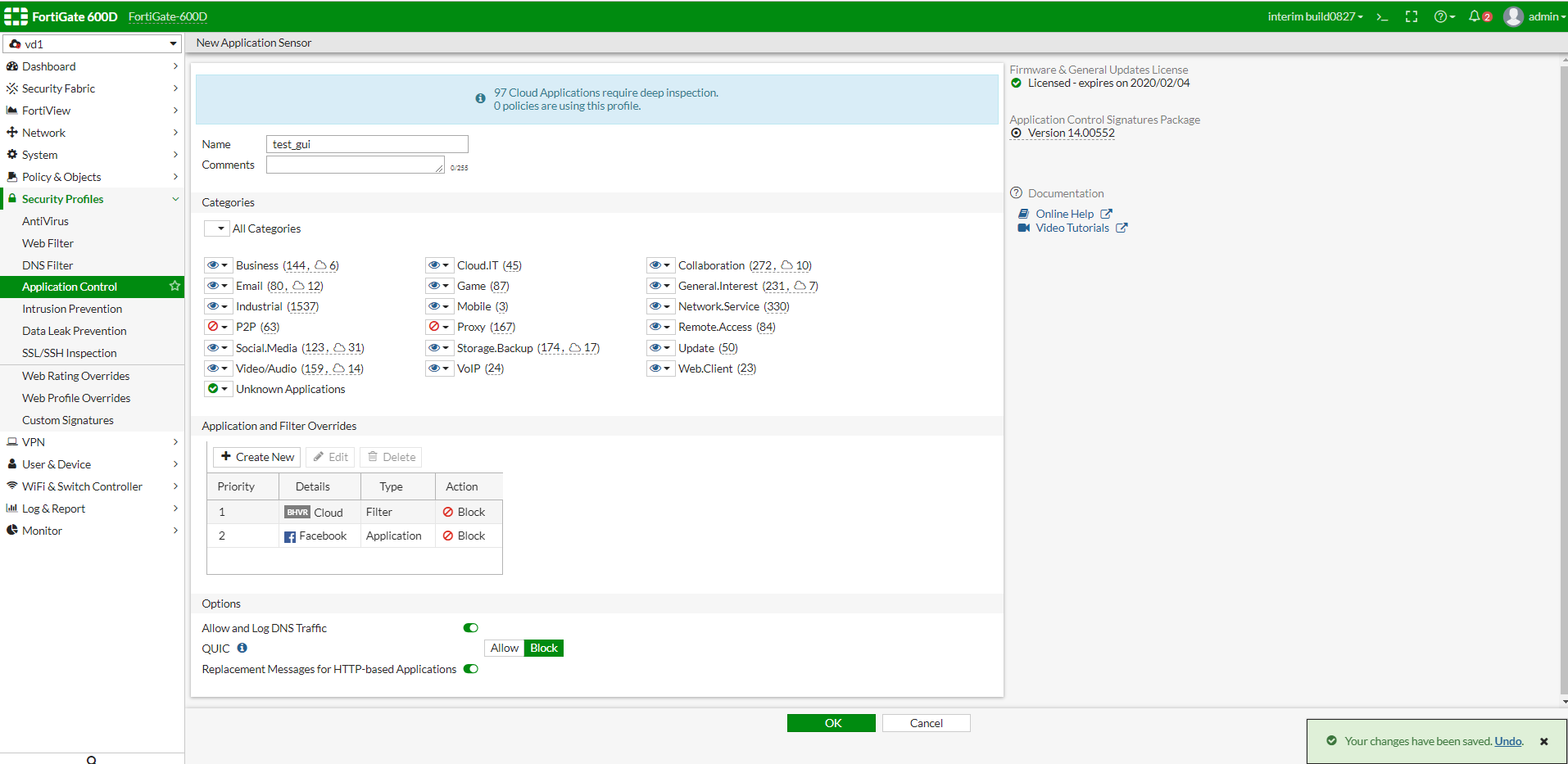Image resolution: width=1568 pixels, height=764 pixels.
Task: Change action for Email category
Action: pos(218,286)
